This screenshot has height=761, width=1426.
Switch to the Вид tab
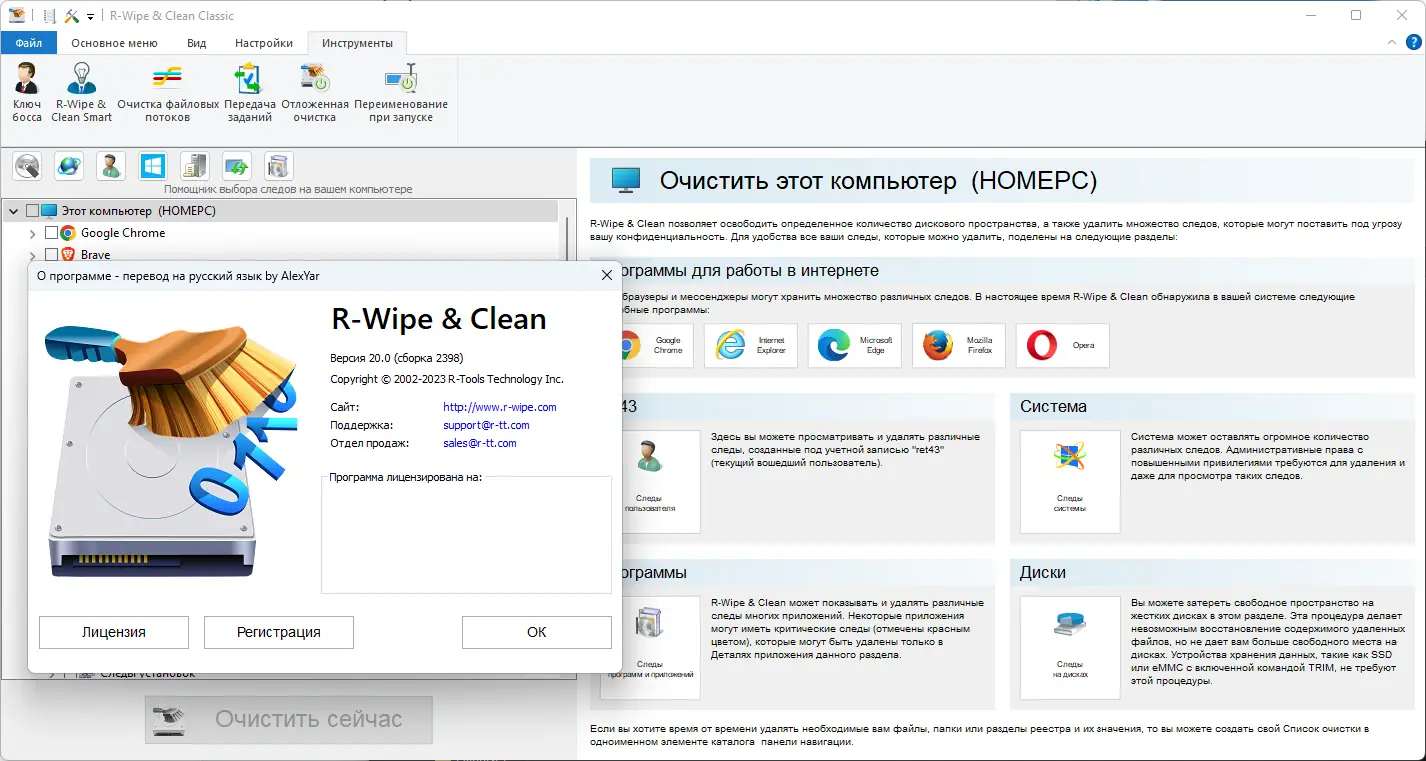pyautogui.click(x=197, y=43)
